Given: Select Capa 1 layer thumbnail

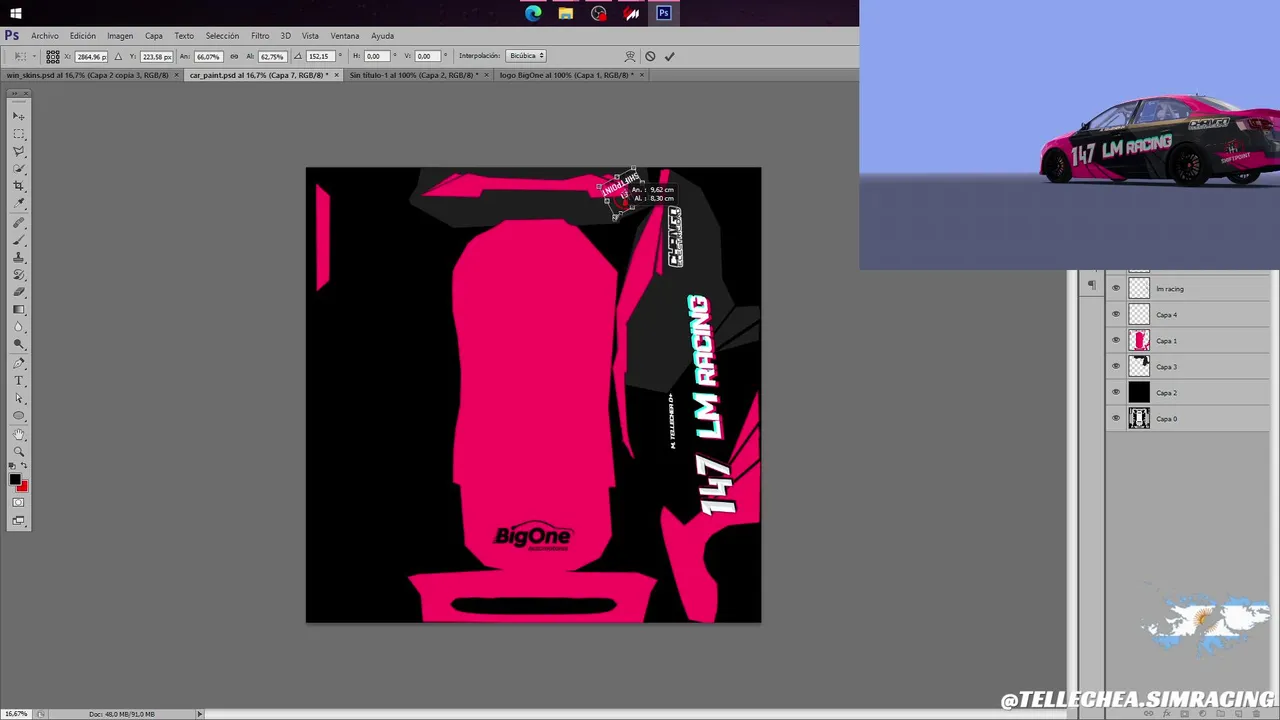Looking at the screenshot, I should click(x=1139, y=341).
